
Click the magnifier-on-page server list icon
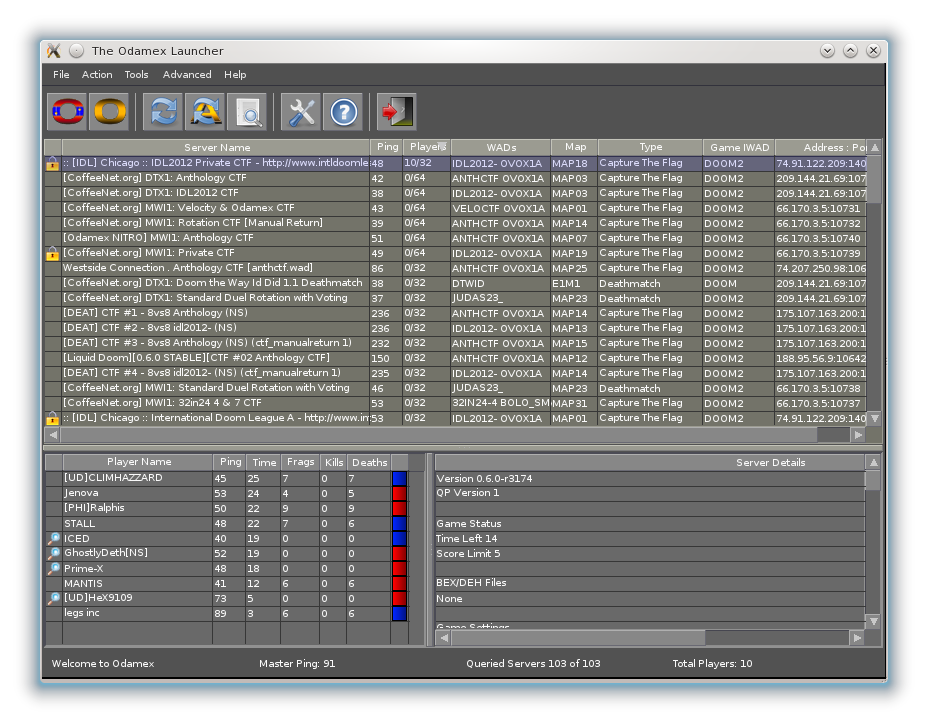click(247, 112)
